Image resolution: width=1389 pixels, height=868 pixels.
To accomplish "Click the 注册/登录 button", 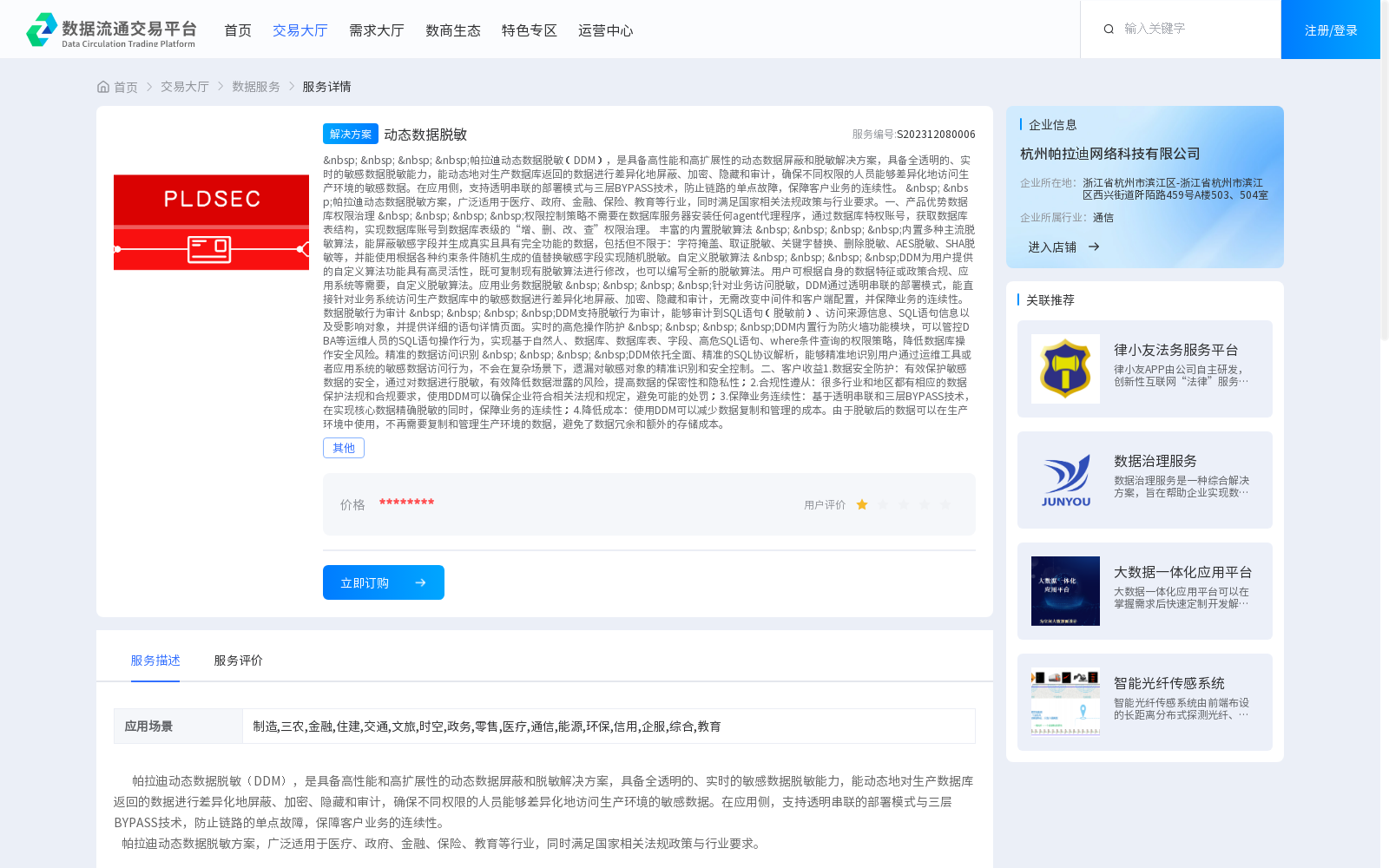I will pos(1331,30).
